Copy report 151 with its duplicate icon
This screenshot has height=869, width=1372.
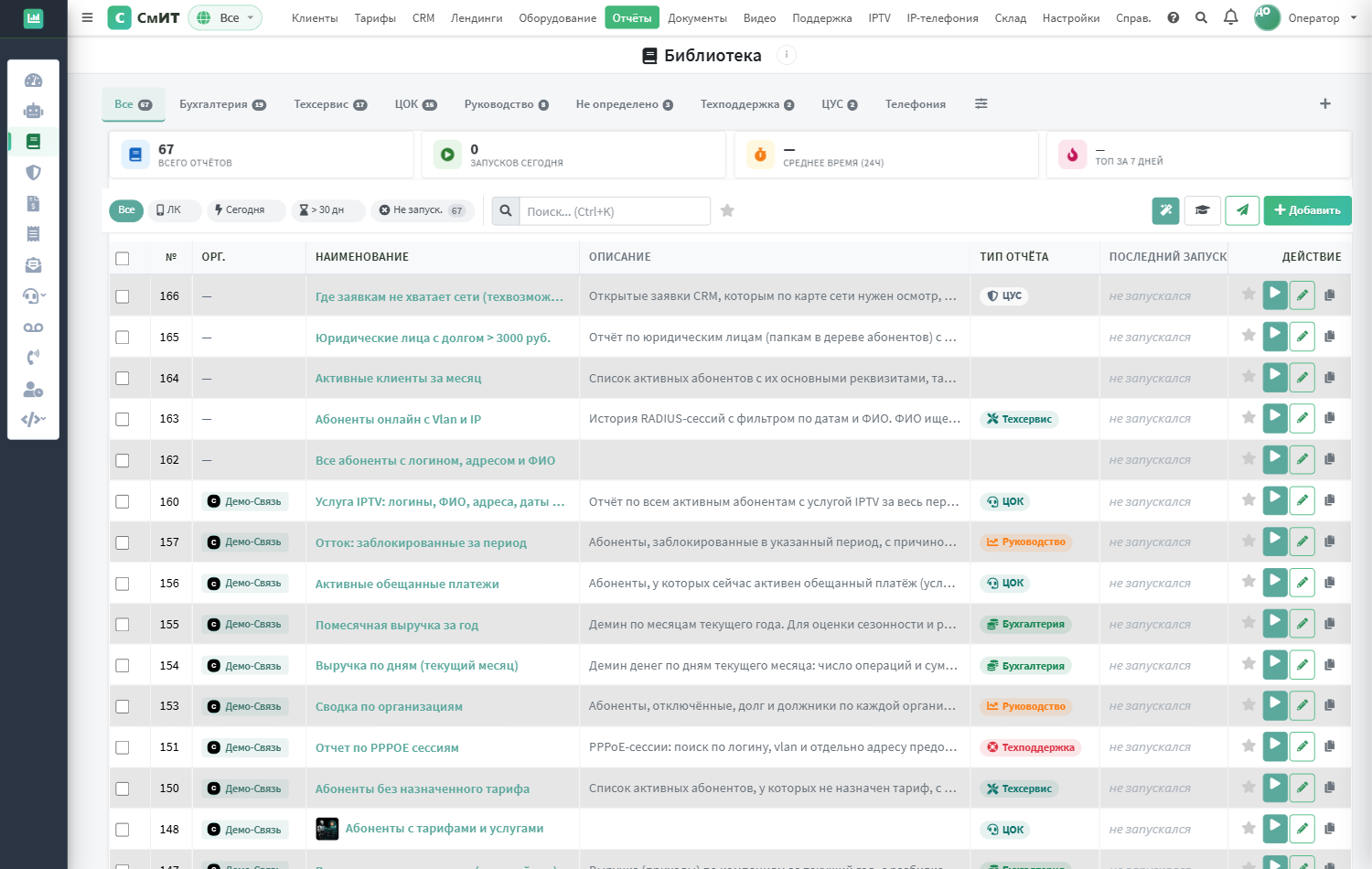[1330, 746]
